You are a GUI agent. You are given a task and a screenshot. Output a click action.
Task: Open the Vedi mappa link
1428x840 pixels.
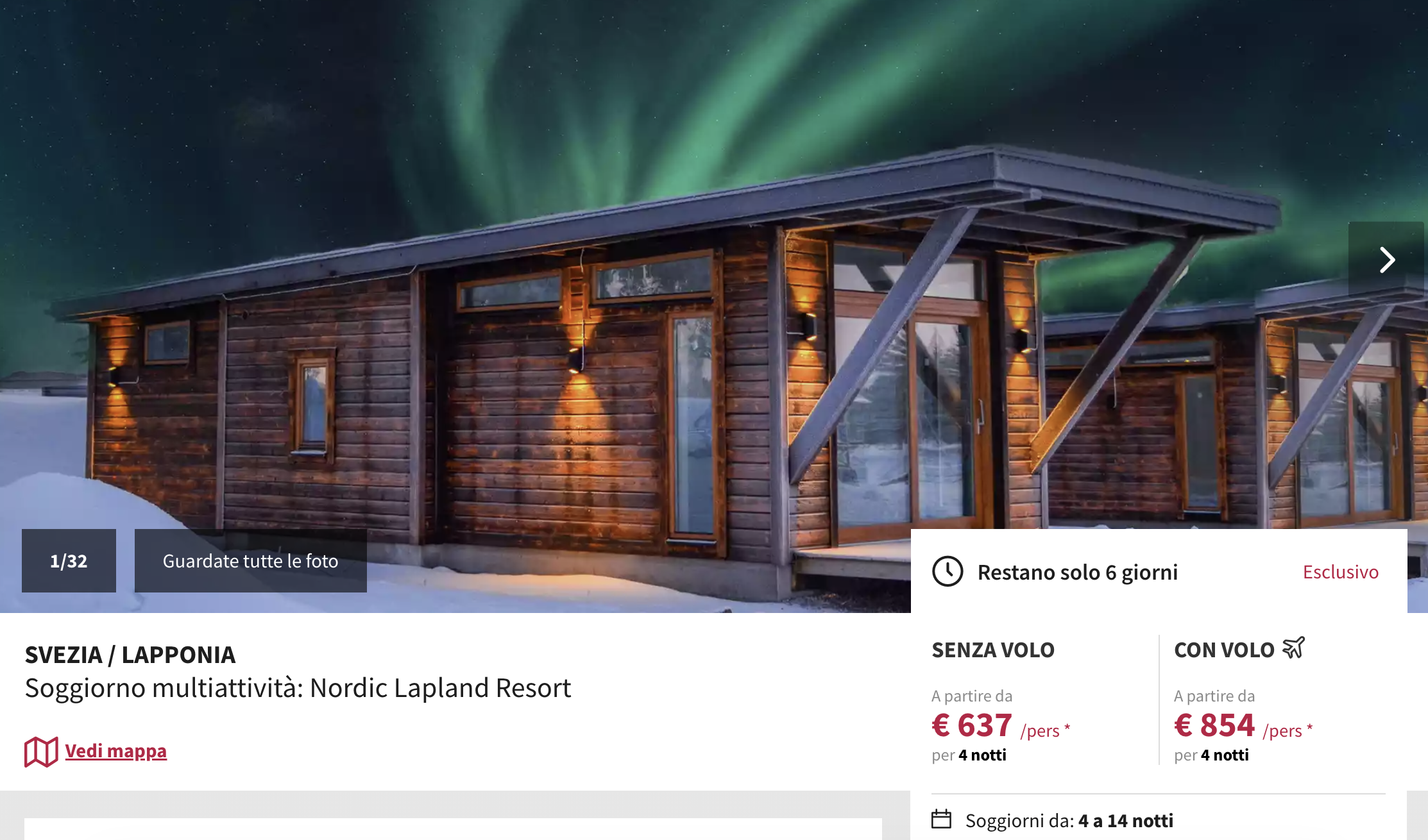pyautogui.click(x=116, y=751)
